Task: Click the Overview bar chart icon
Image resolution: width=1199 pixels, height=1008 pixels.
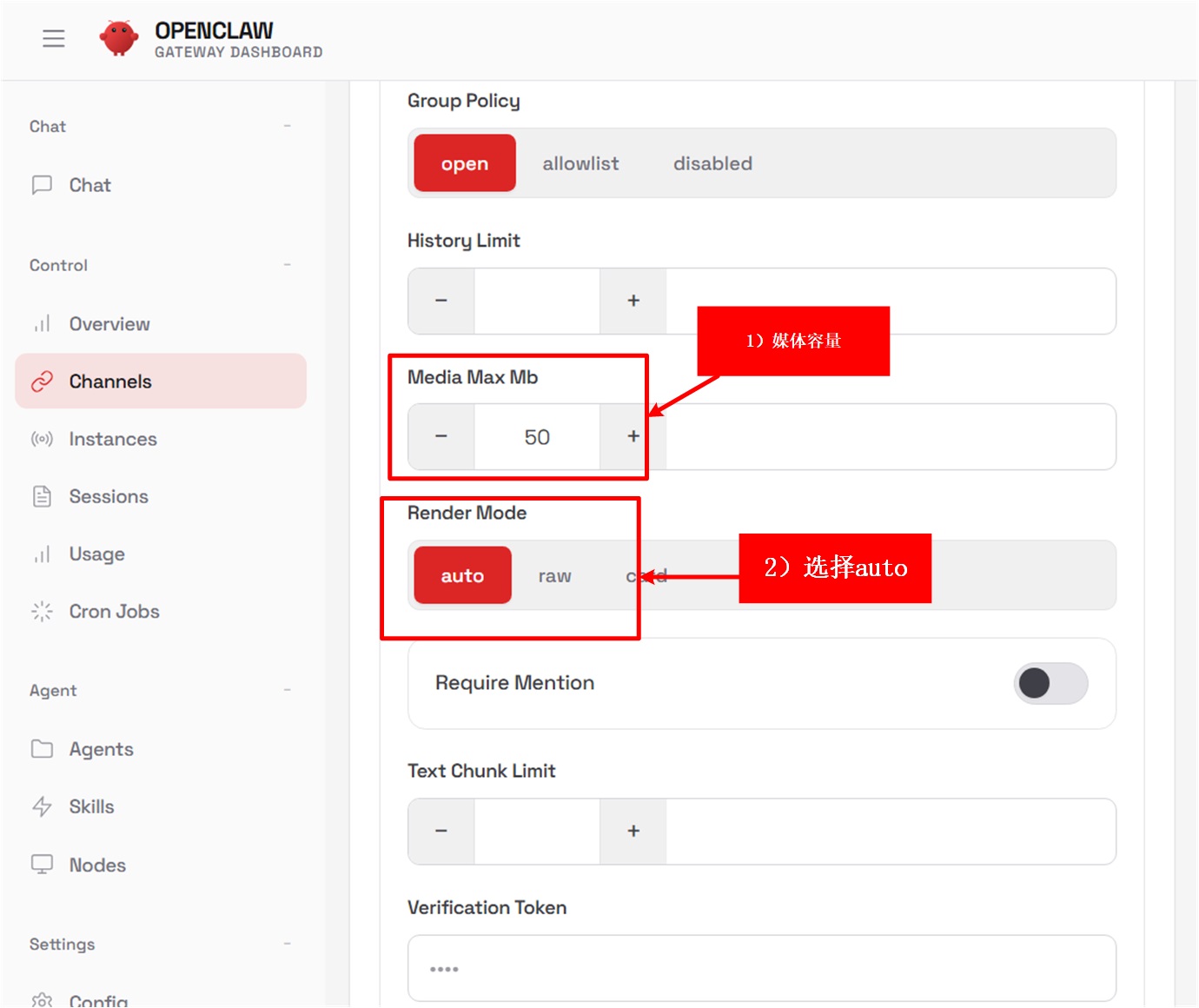Action: (42, 324)
